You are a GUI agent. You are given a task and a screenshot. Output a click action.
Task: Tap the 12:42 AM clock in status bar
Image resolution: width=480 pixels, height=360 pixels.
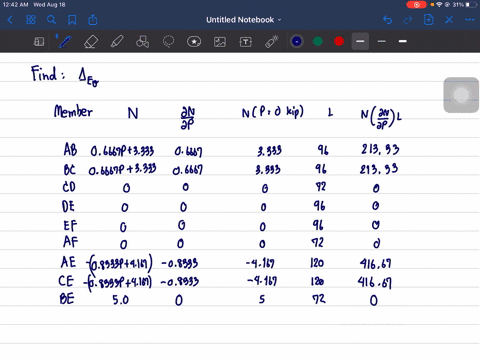(x=15, y=5)
